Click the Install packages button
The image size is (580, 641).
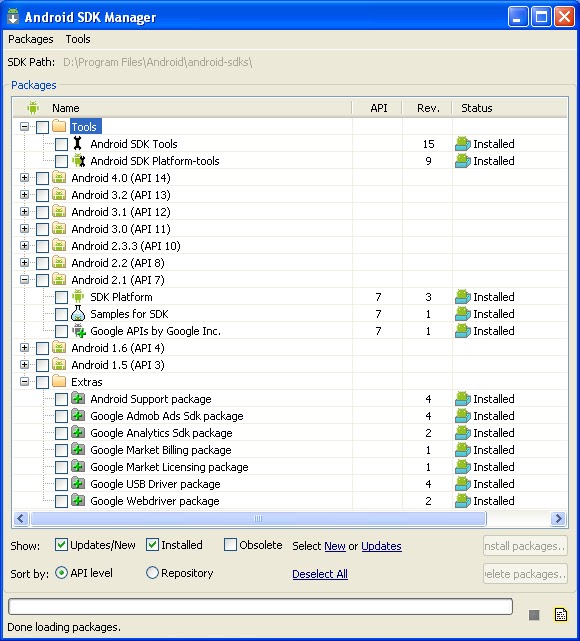click(x=525, y=546)
